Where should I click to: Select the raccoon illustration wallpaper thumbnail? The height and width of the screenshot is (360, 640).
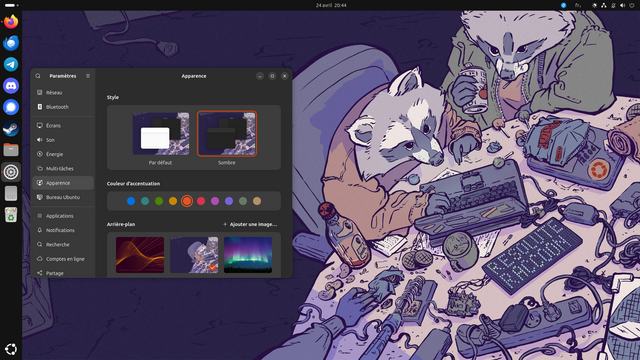194,255
